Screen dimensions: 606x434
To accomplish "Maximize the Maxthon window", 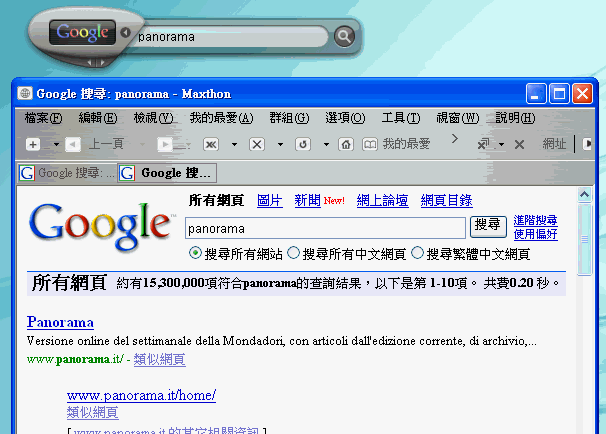I will tap(559, 94).
